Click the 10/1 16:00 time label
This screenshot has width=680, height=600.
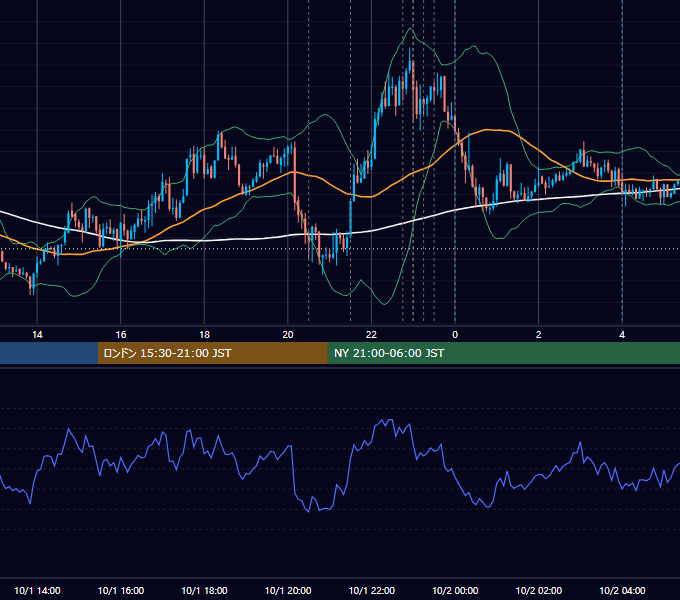click(121, 590)
